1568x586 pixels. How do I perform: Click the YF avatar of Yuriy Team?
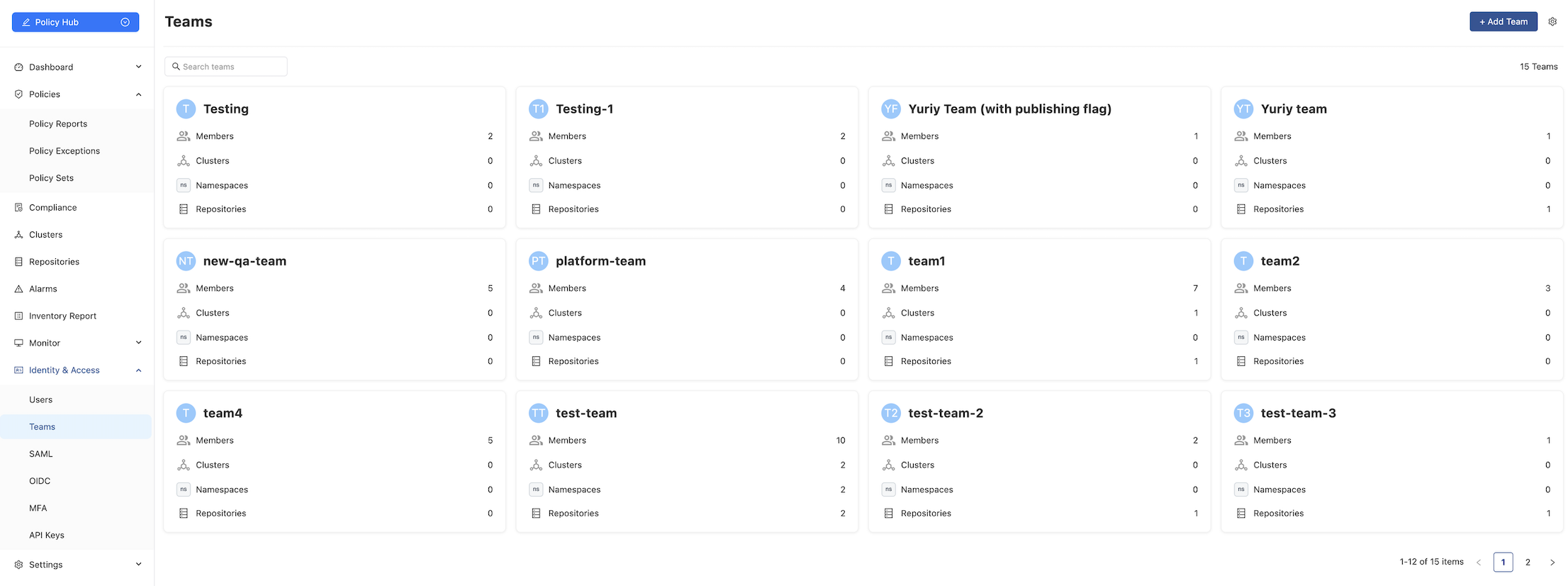point(891,109)
